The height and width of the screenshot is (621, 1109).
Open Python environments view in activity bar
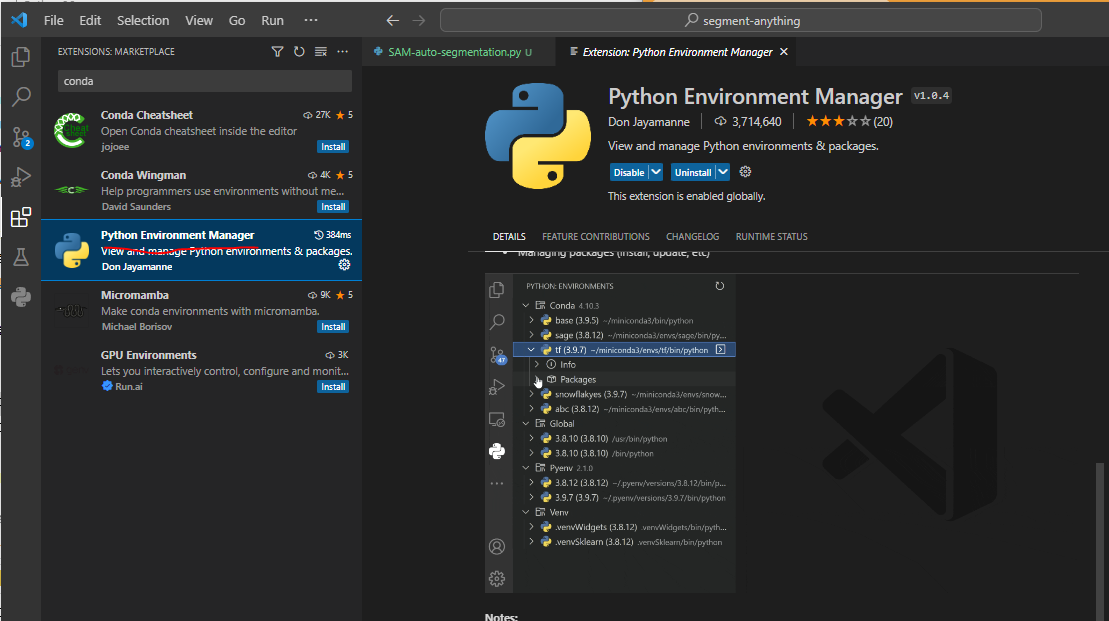pos(21,297)
